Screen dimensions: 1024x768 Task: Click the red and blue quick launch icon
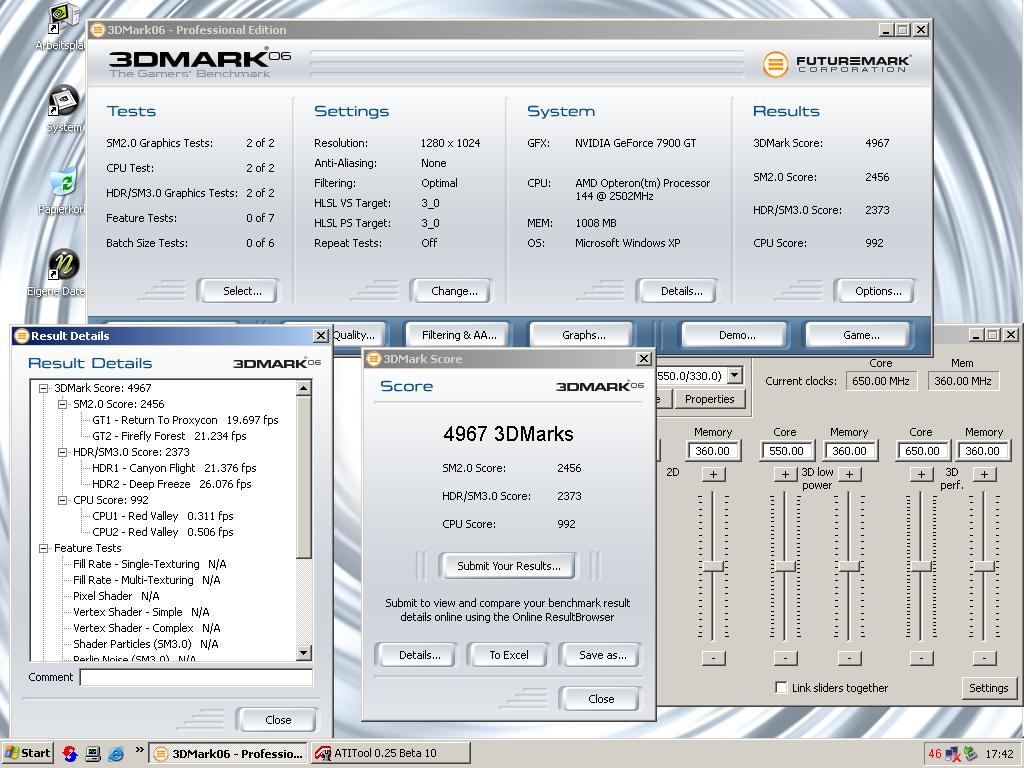pyautogui.click(x=70, y=754)
